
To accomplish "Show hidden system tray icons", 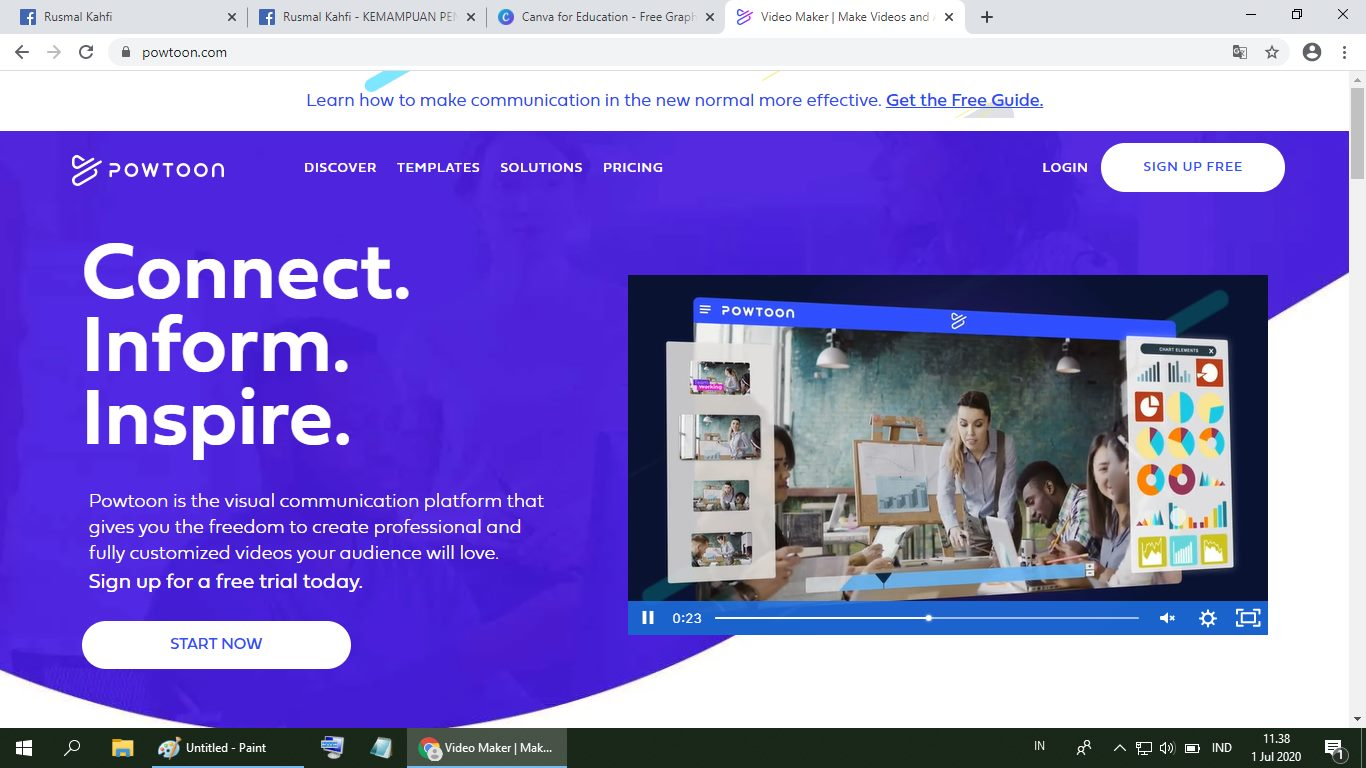I will tap(1120, 747).
